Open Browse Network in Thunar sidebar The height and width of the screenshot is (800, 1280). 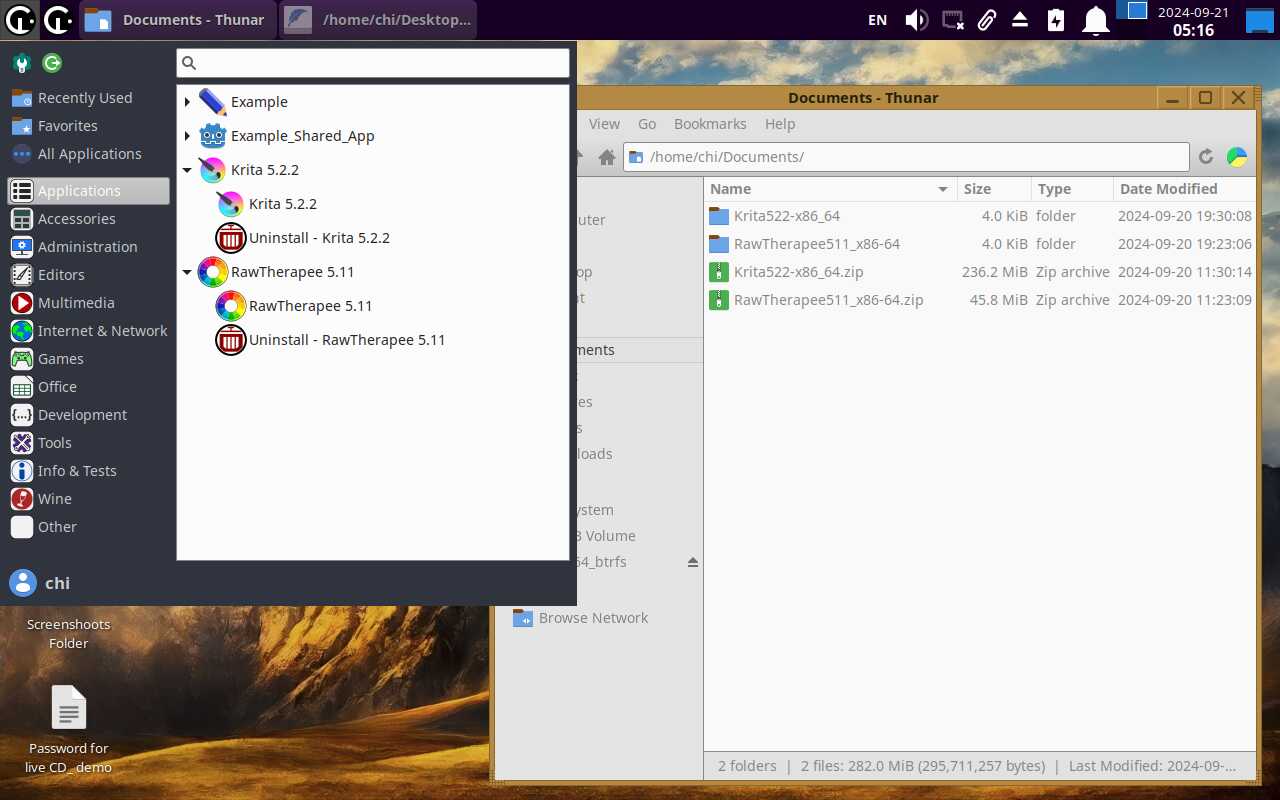tap(581, 618)
